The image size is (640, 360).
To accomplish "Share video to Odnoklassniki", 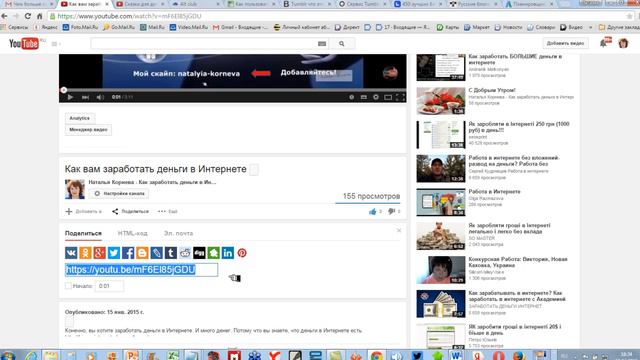I will click(x=85, y=253).
